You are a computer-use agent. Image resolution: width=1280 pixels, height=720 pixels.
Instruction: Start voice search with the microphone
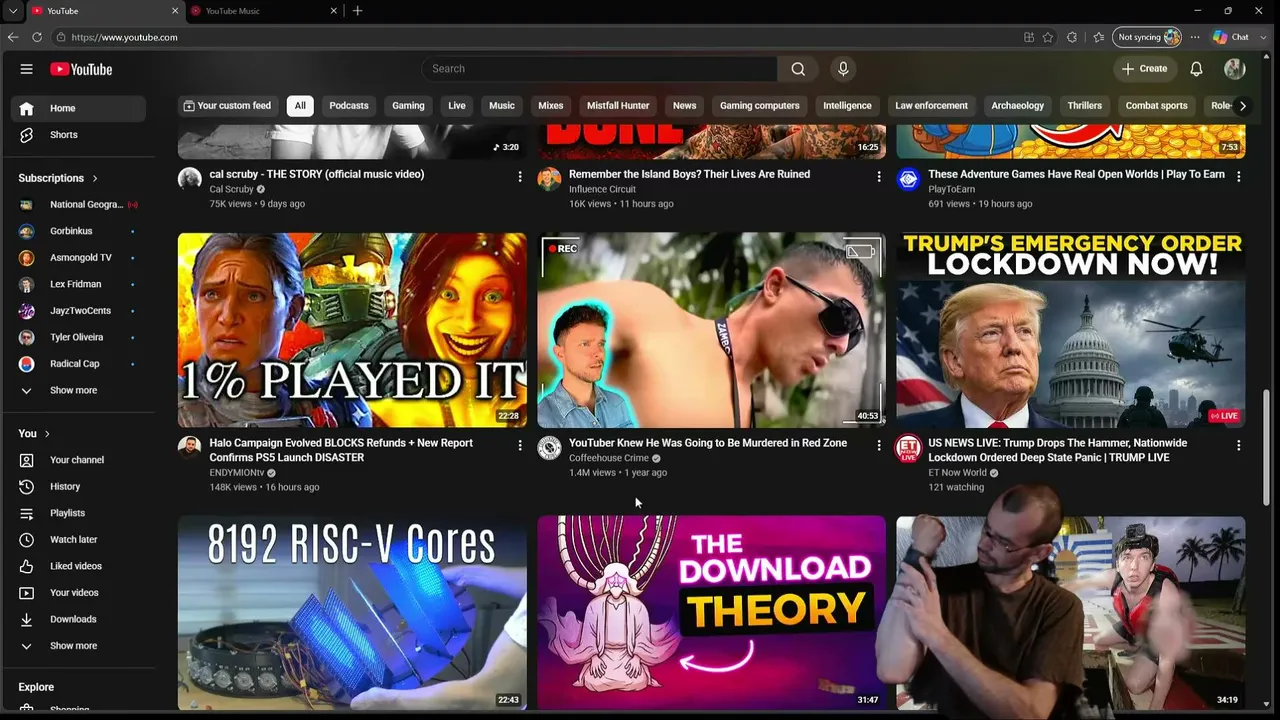[x=843, y=69]
